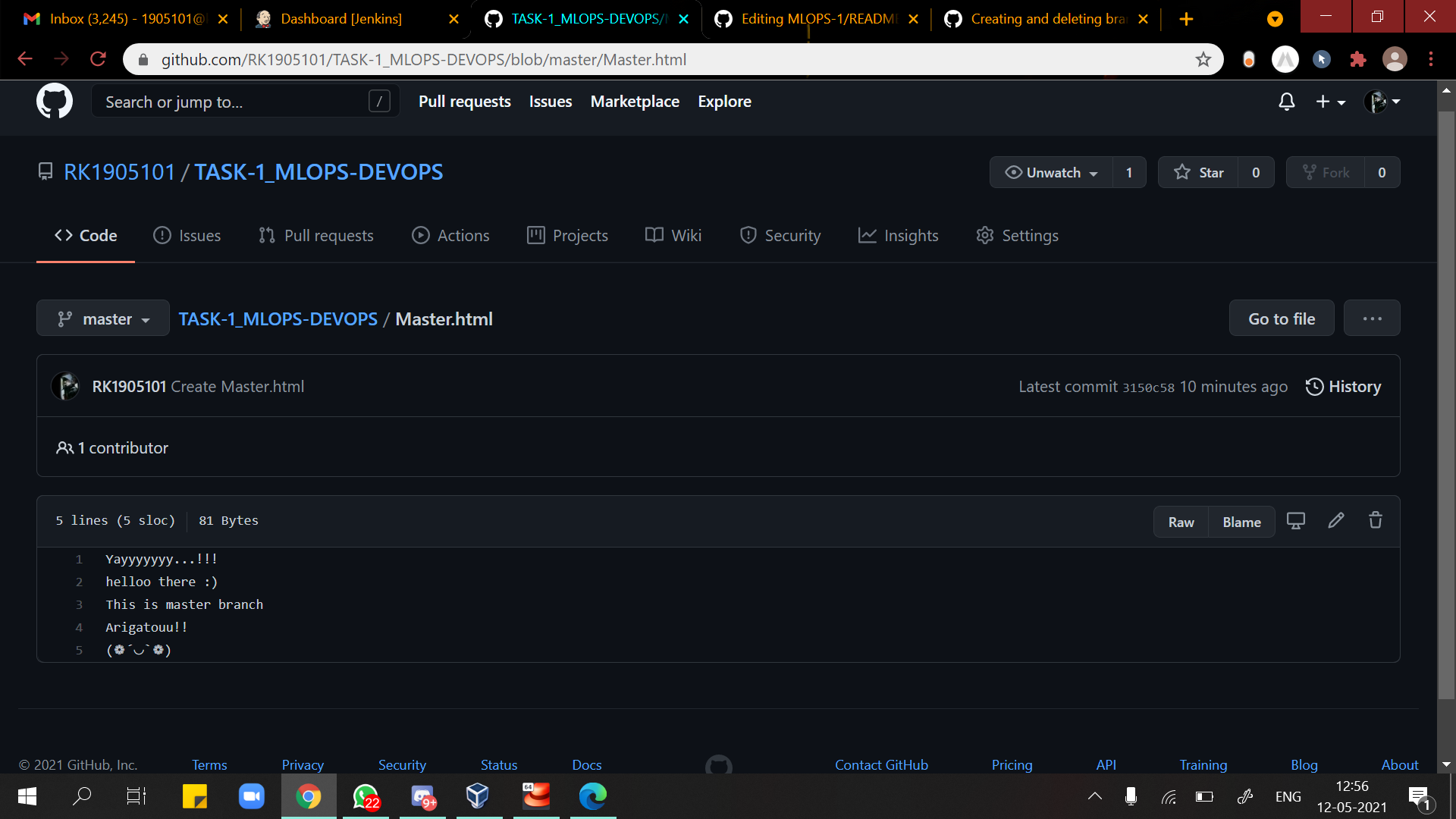Open the repository Settings tab

pyautogui.click(x=1017, y=236)
